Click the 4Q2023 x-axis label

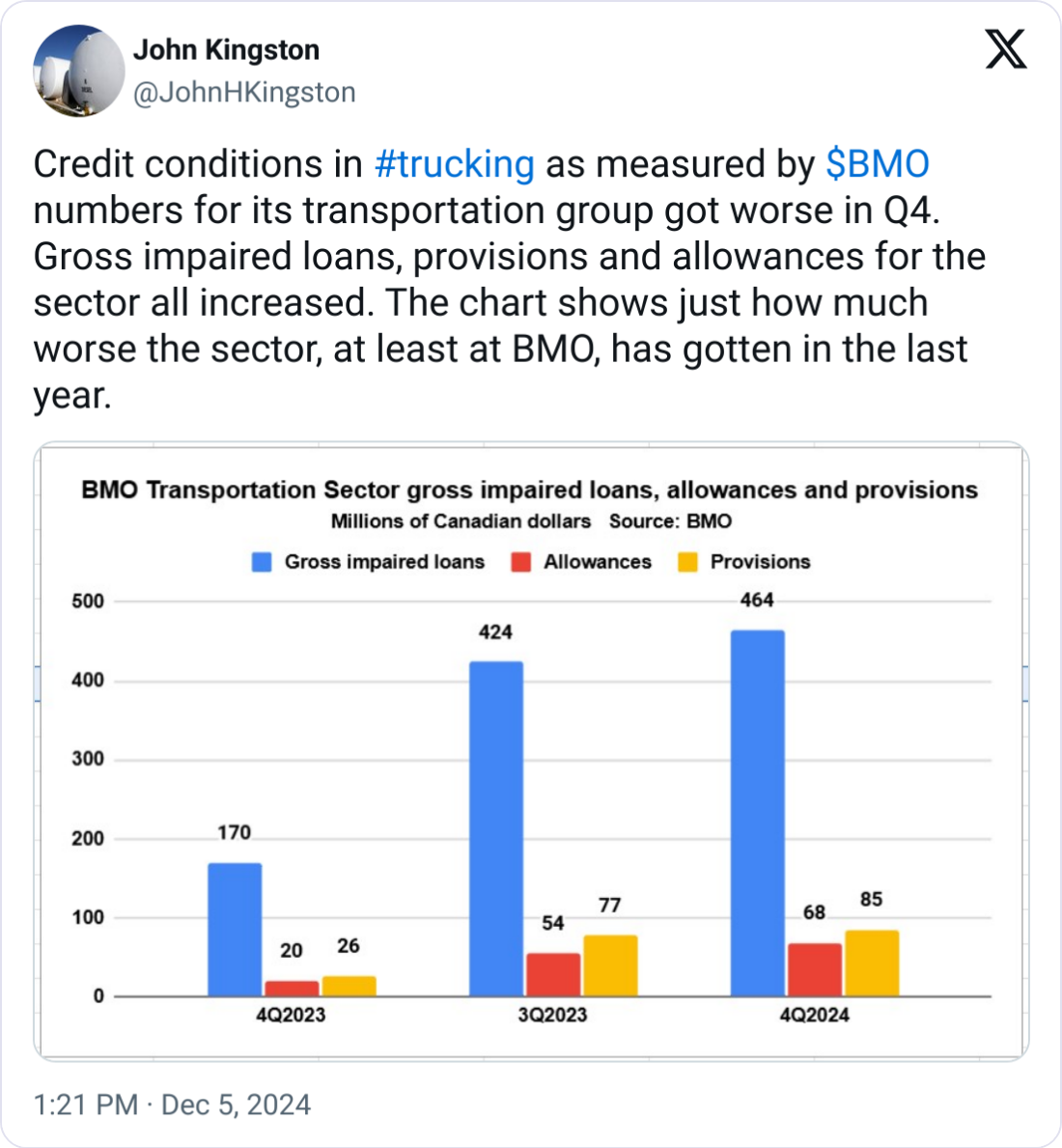(291, 1015)
